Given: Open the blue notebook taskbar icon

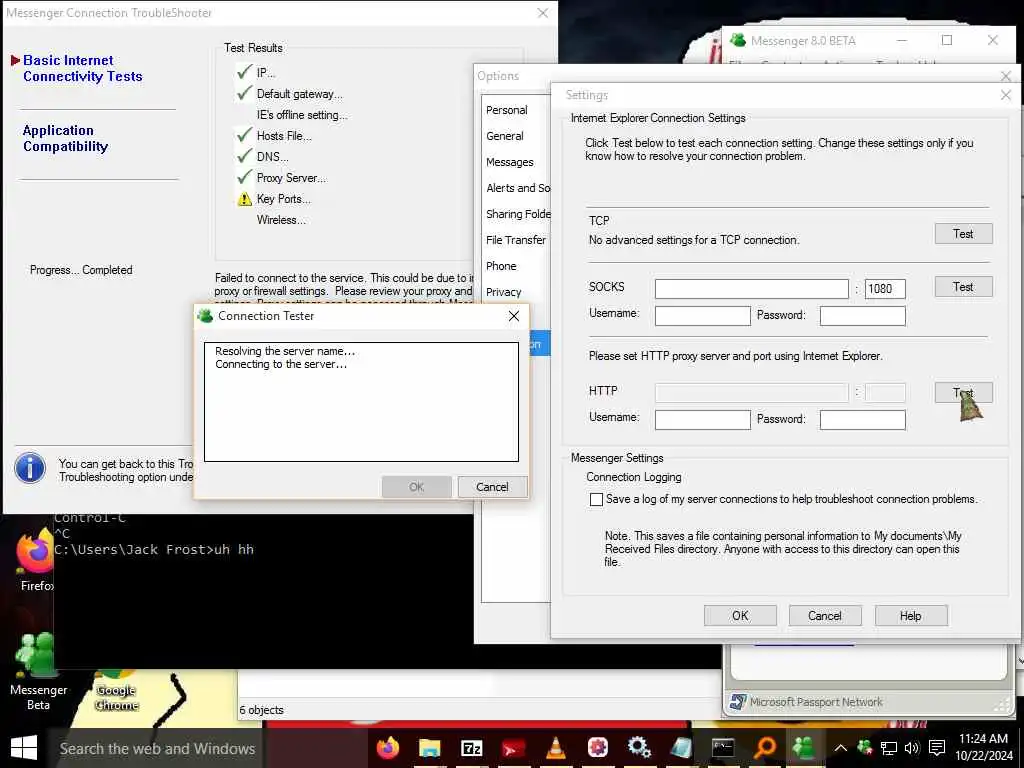Looking at the screenshot, I should [x=680, y=748].
